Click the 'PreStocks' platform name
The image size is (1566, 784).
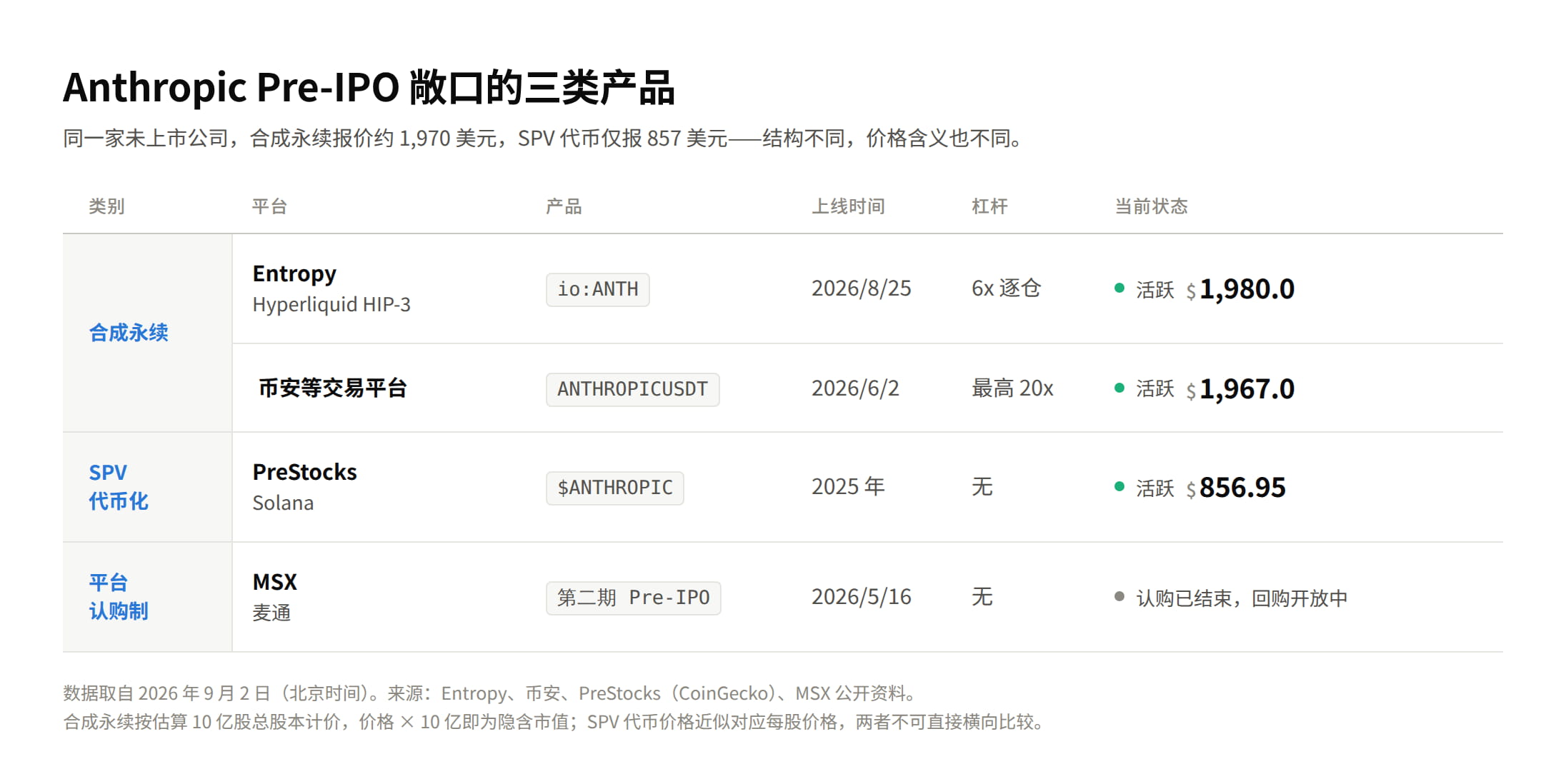coord(304,472)
